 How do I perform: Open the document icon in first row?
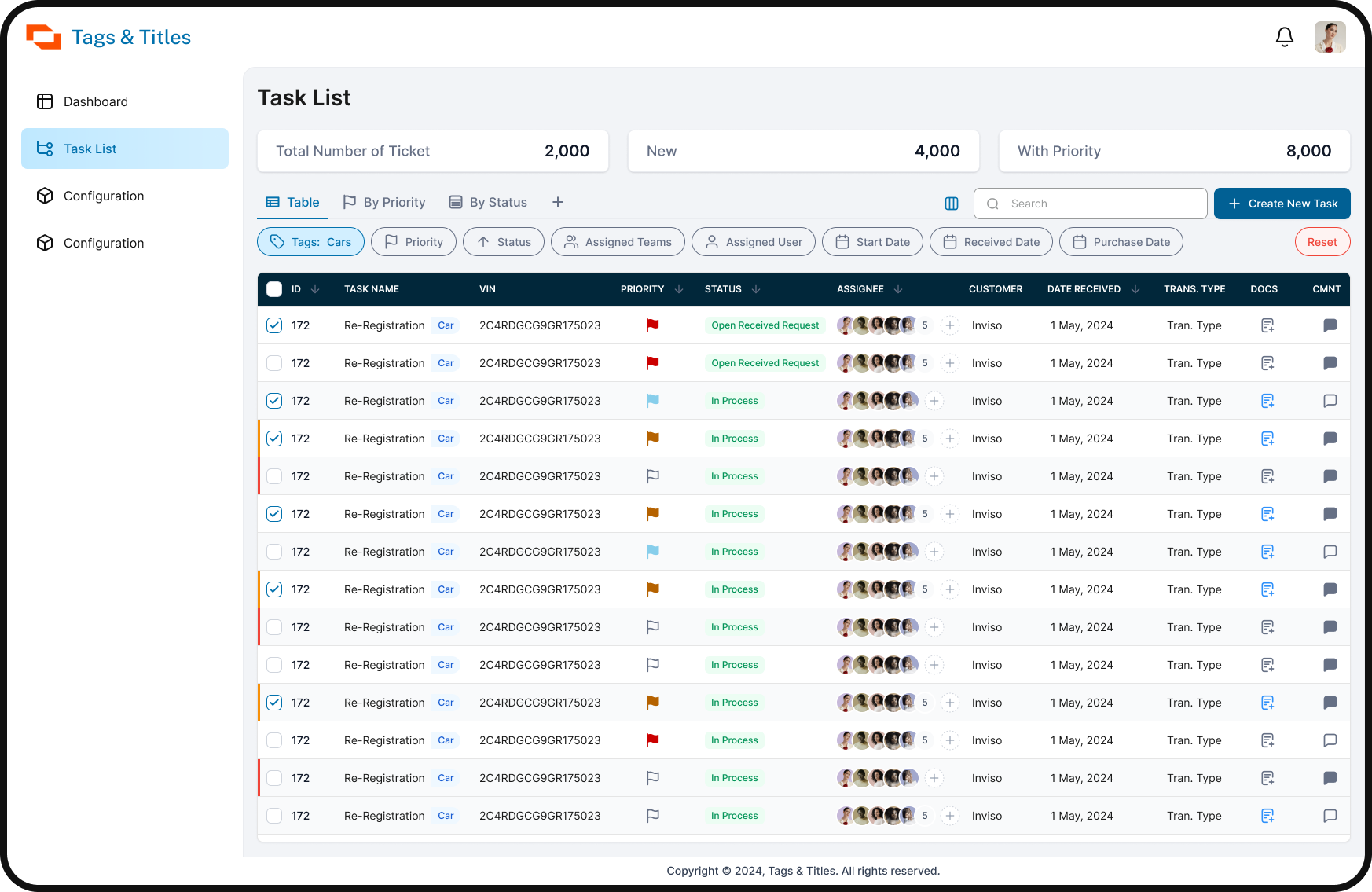pyautogui.click(x=1267, y=325)
